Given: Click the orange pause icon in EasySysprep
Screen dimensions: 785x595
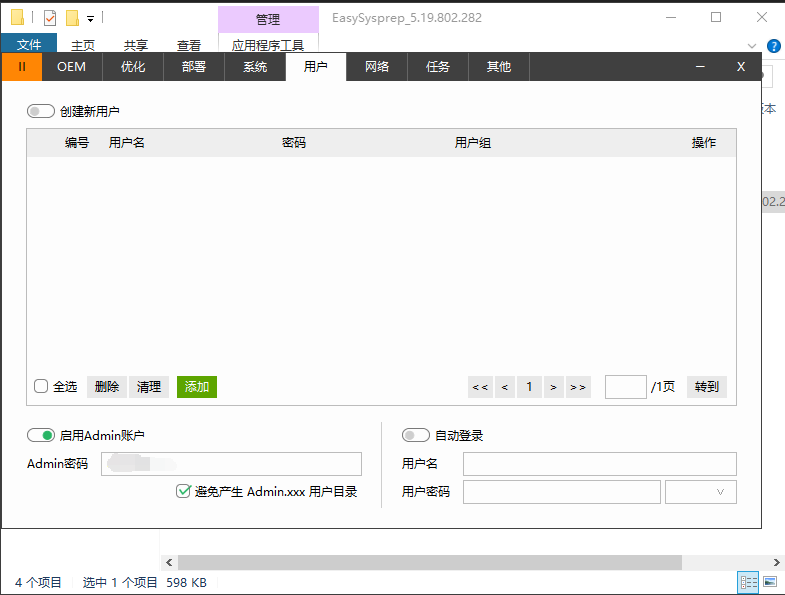Looking at the screenshot, I should coord(21,67).
